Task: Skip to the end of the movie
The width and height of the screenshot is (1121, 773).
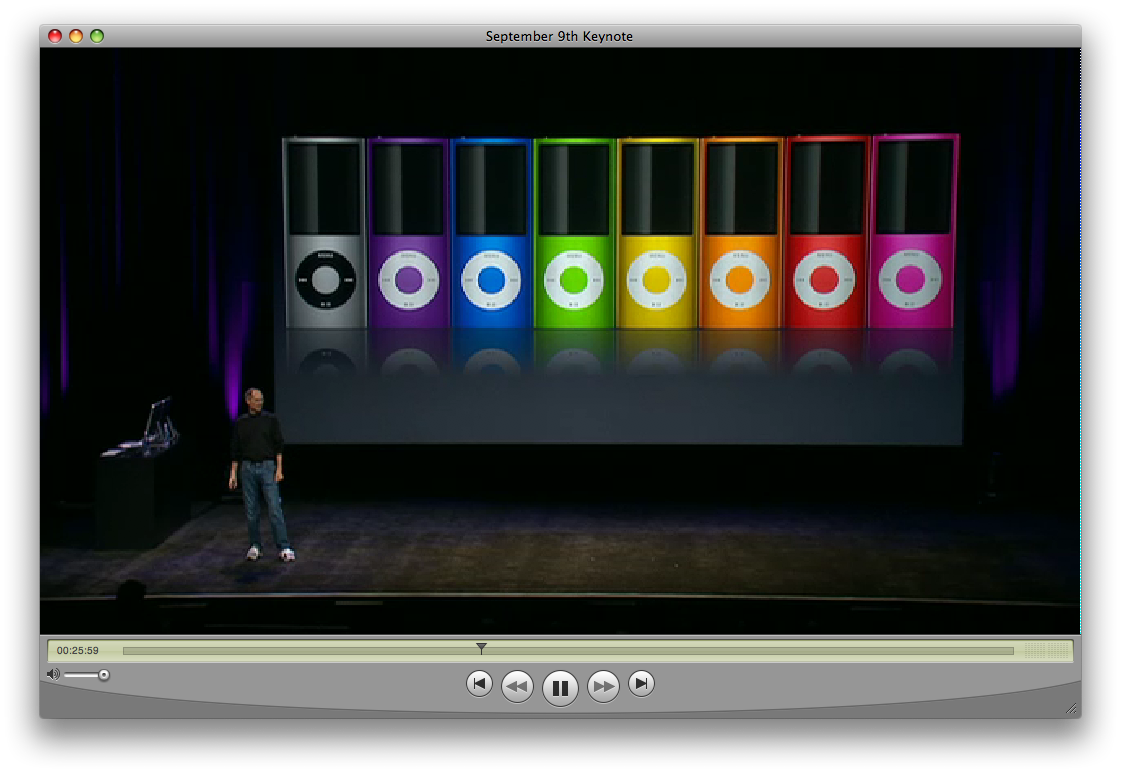Action: click(641, 684)
